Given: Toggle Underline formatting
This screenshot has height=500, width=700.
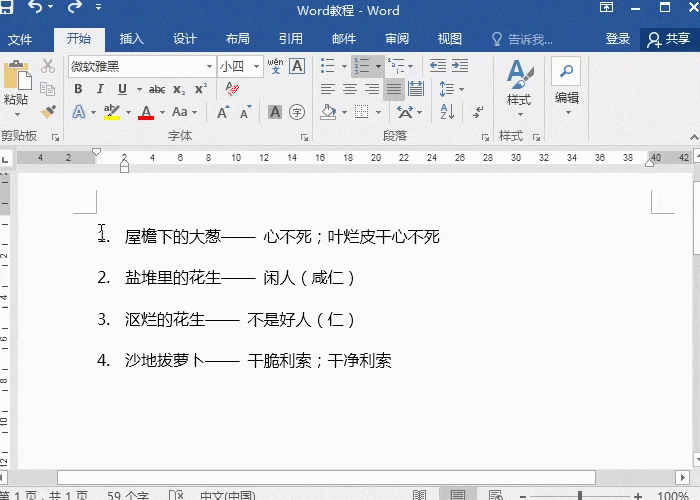Looking at the screenshot, I should click(122, 89).
